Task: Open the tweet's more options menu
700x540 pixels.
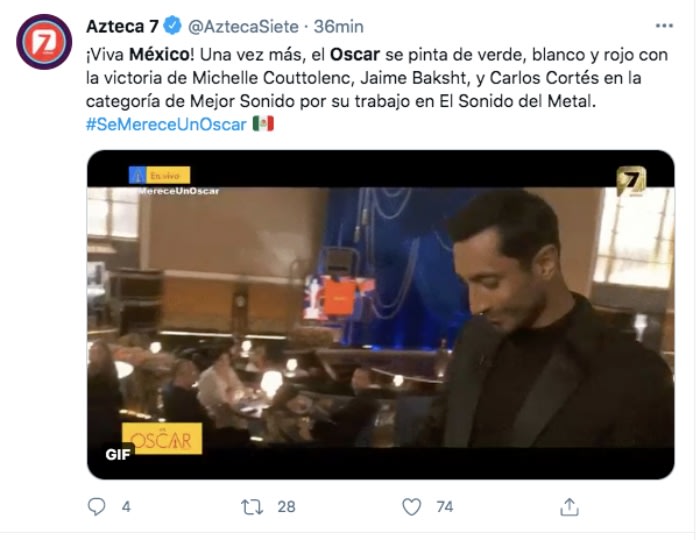Action: 664,26
